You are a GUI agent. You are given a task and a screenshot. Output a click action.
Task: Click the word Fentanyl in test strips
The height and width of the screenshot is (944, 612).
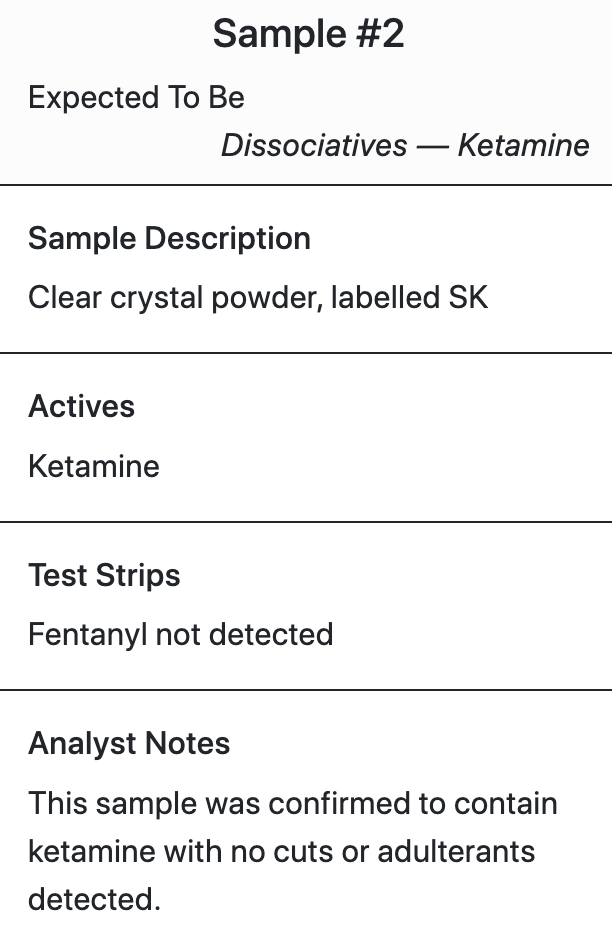[88, 635]
